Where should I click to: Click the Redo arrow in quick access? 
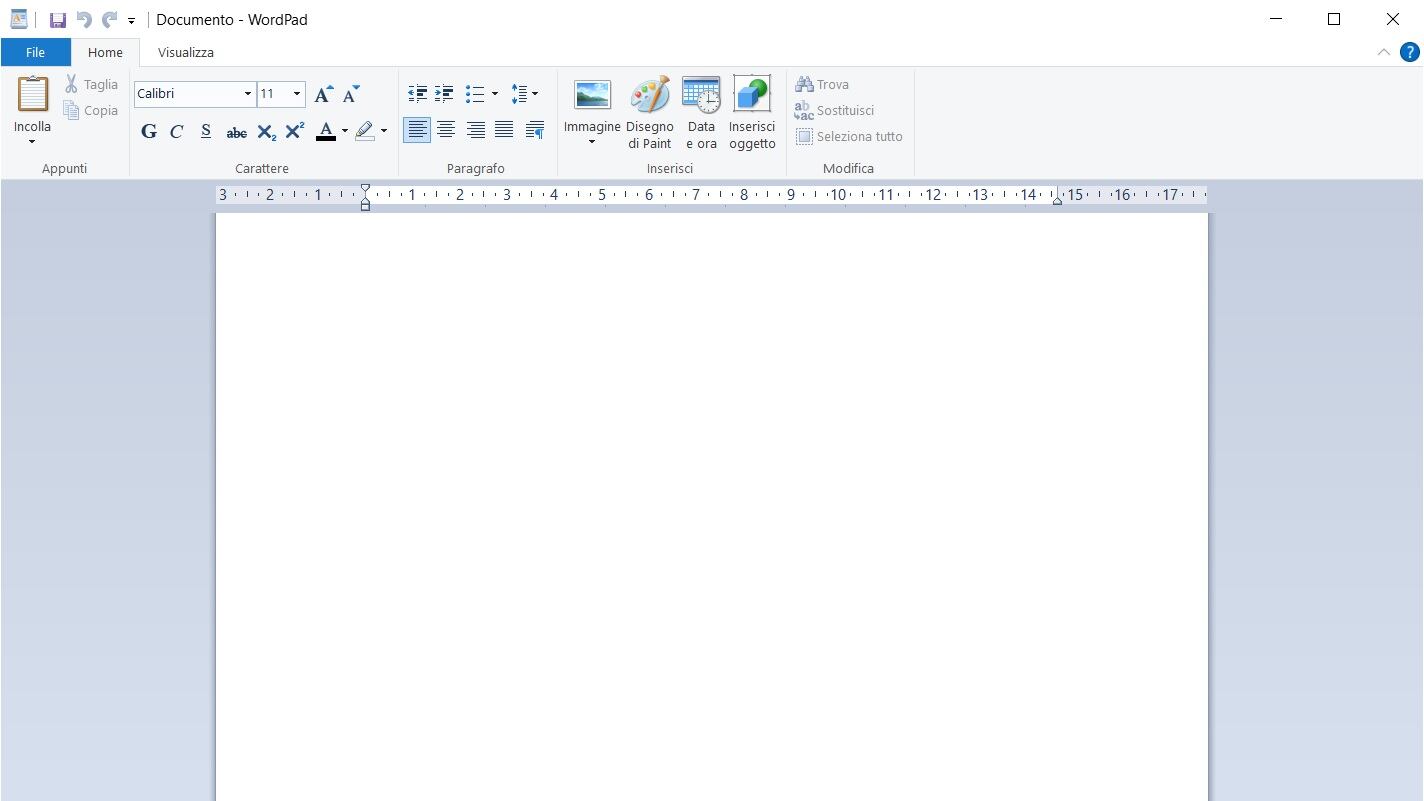point(109,20)
